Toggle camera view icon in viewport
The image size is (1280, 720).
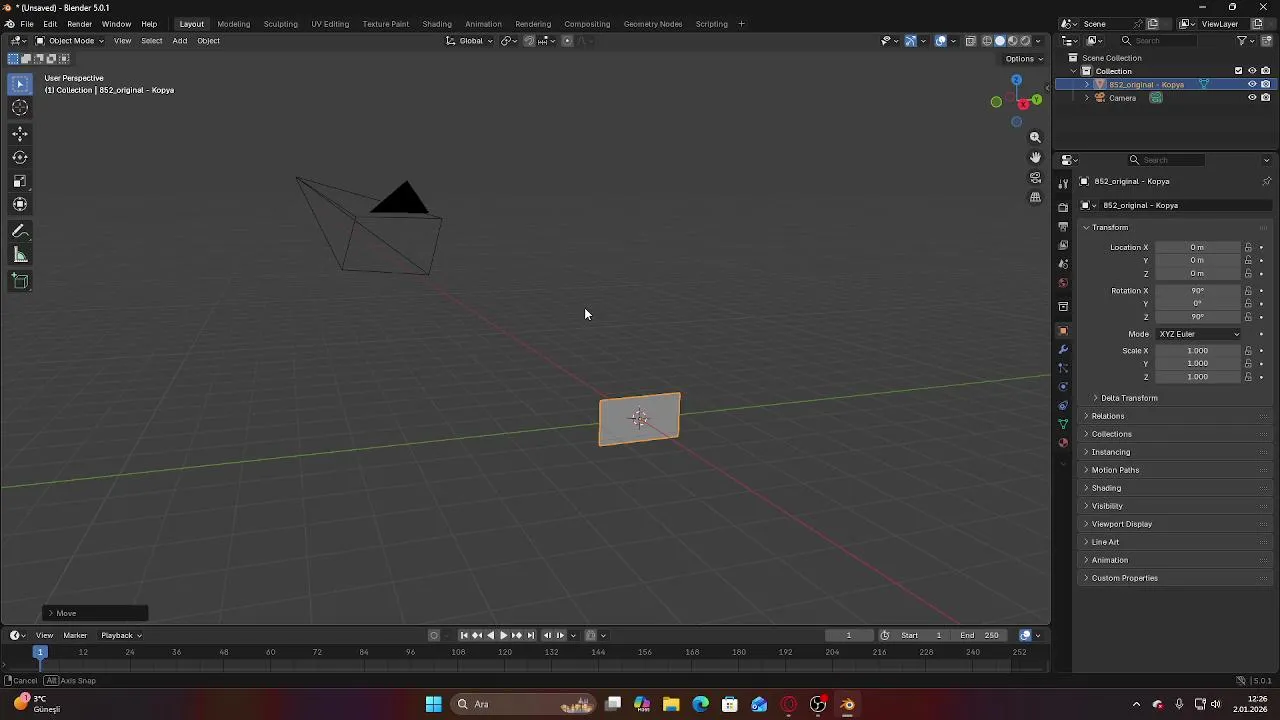[1035, 177]
